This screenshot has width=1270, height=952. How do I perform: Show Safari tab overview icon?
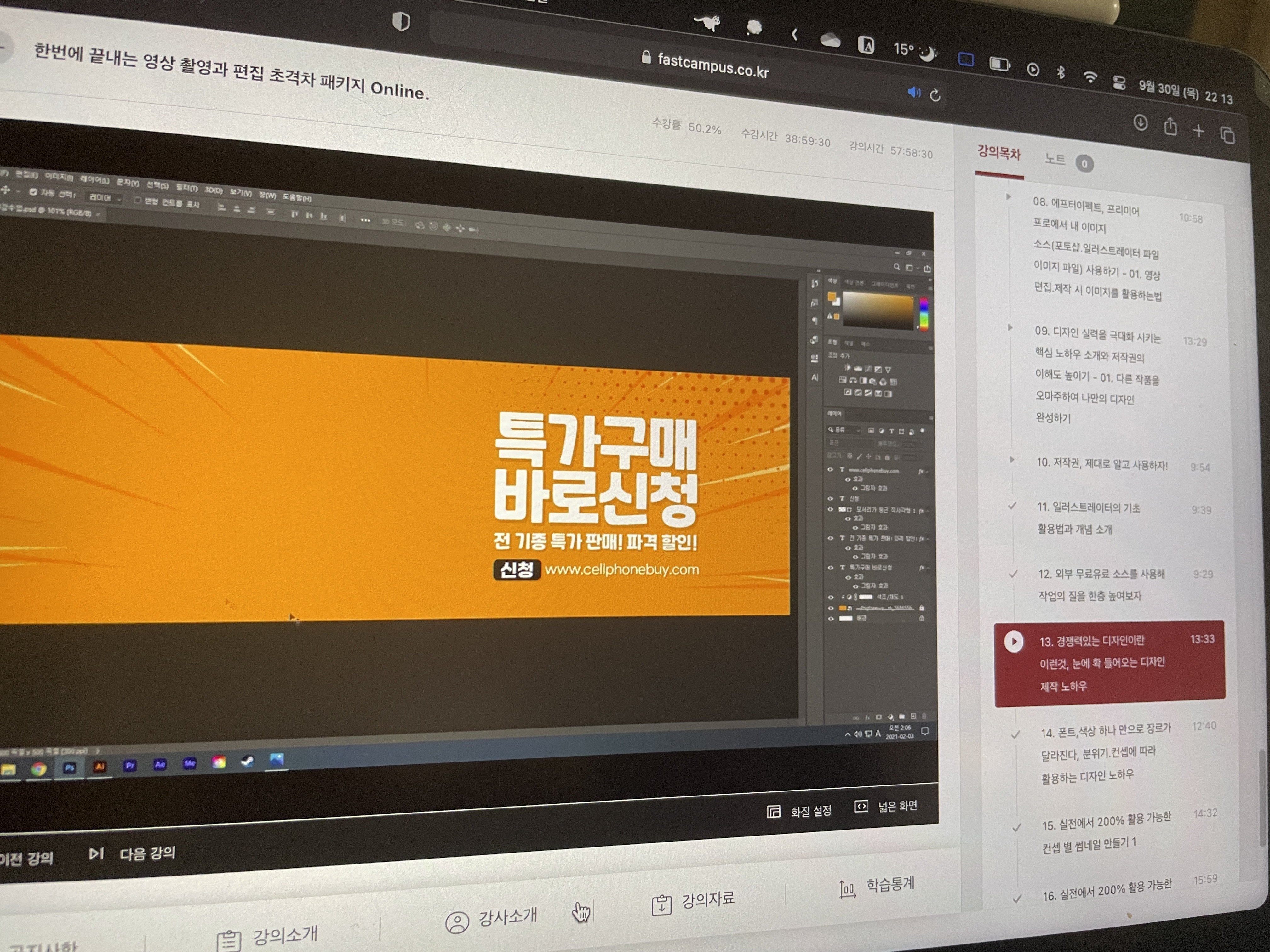click(1227, 135)
